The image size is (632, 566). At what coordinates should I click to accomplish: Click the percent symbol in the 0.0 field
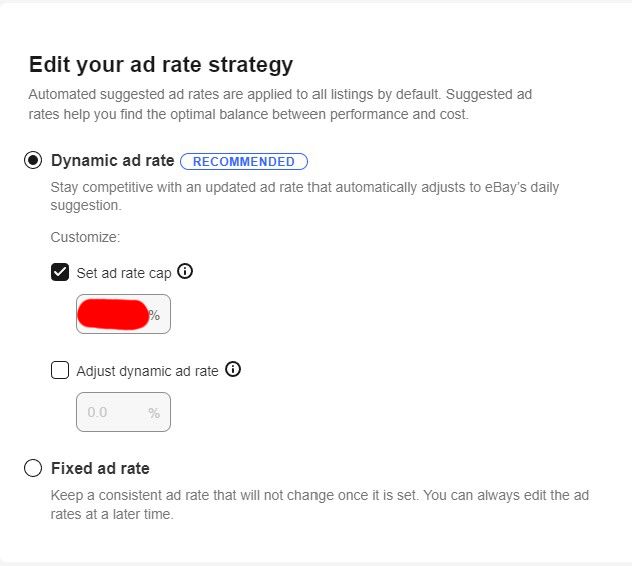(154, 413)
